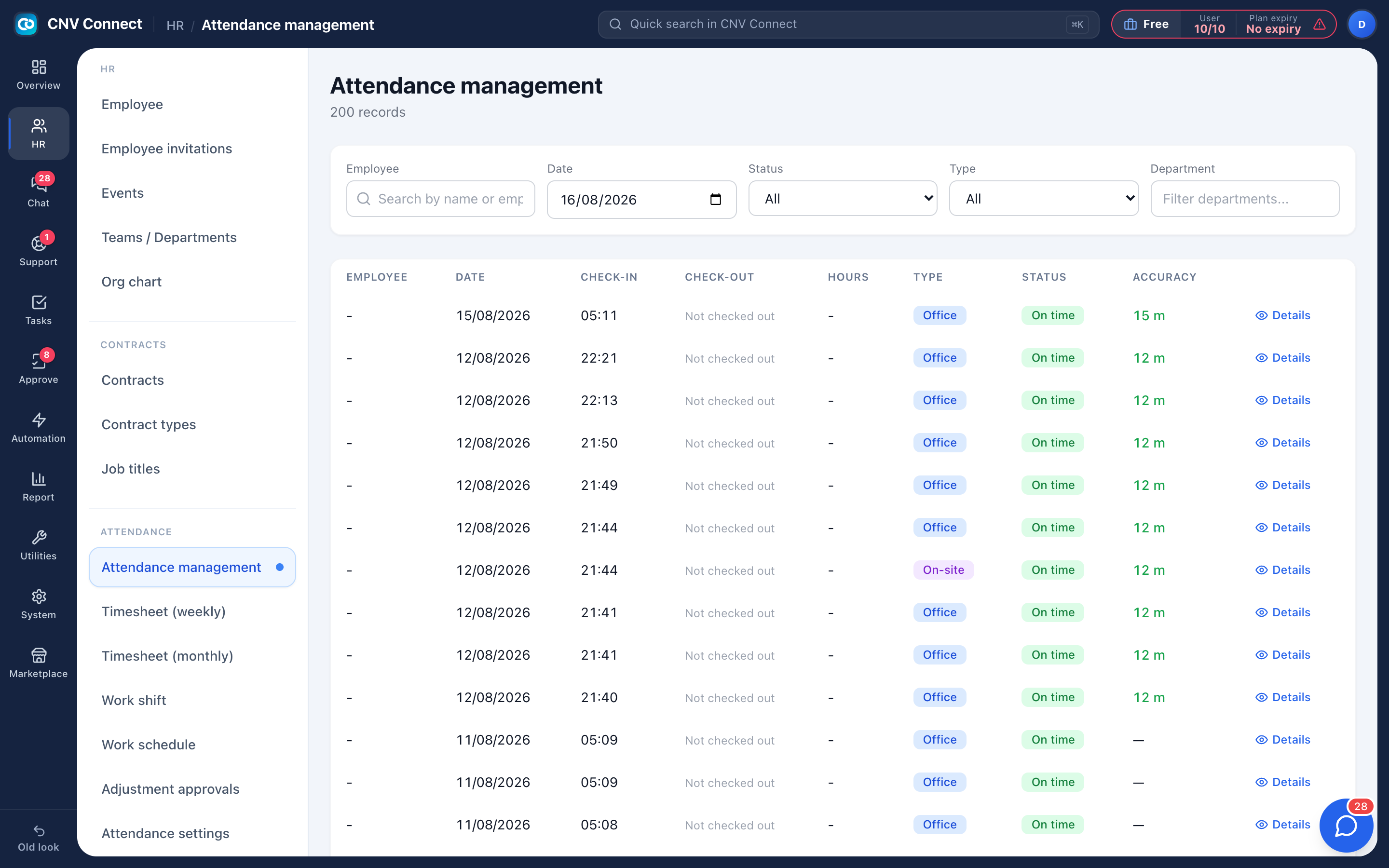Click the On-site type badge
Image resolution: width=1389 pixels, height=868 pixels.
click(943, 570)
